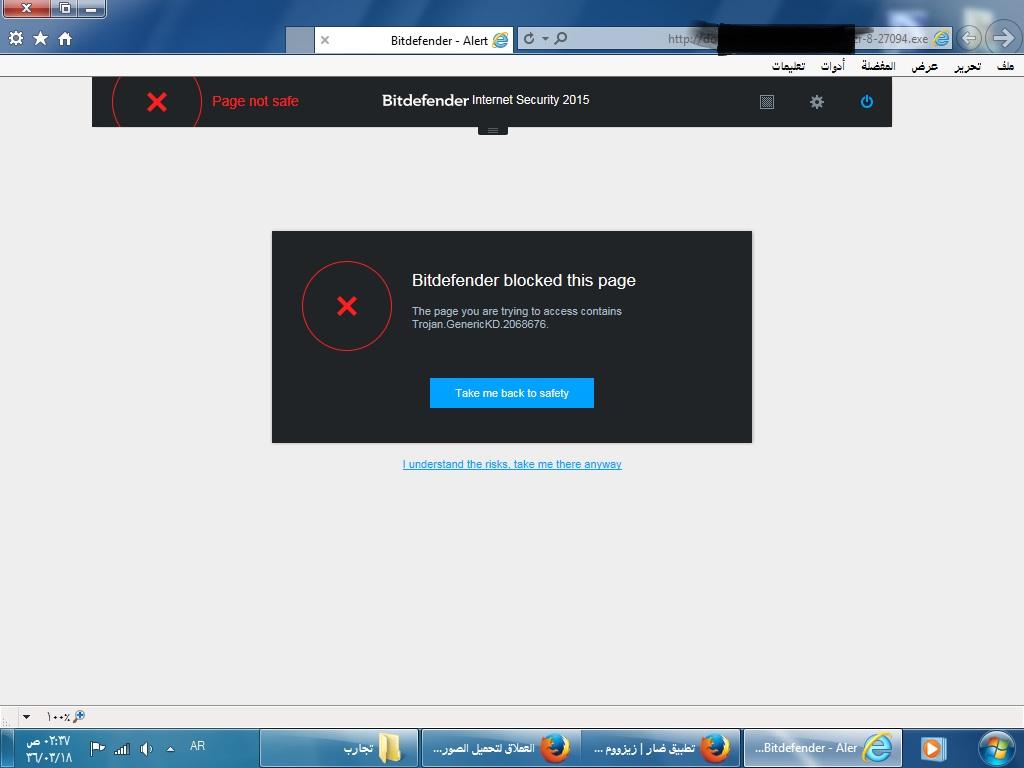
Task: Minimize the Internet Explorer window
Action: click(x=91, y=8)
